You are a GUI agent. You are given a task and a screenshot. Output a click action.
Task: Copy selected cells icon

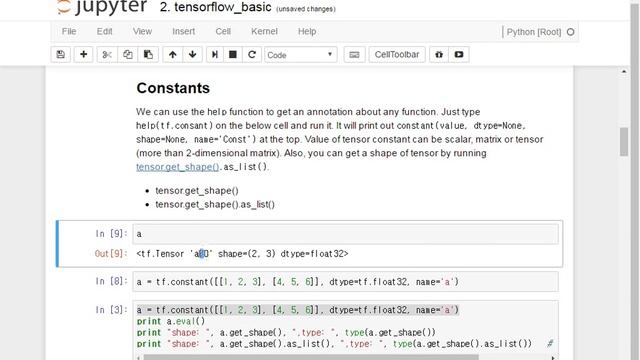click(x=128, y=54)
